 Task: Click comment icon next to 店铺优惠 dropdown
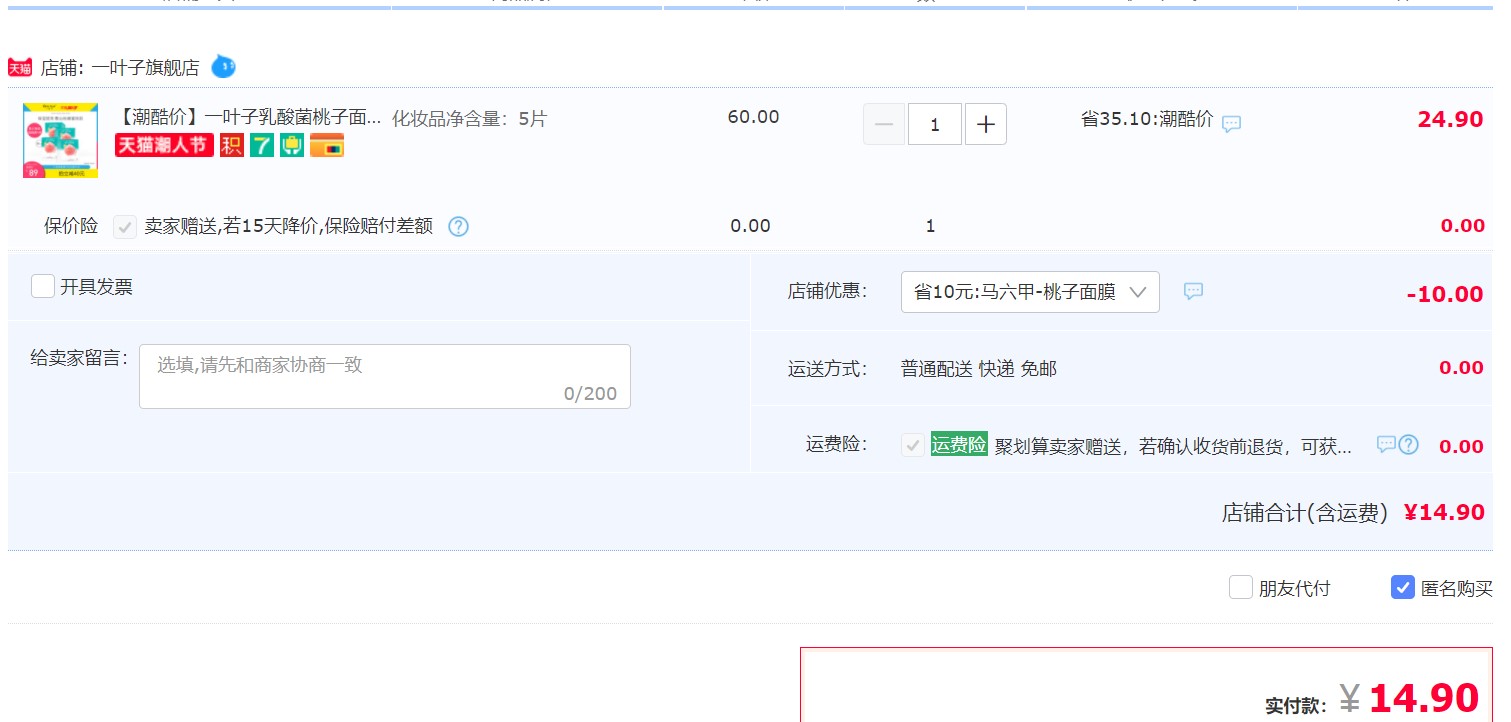tap(1193, 291)
